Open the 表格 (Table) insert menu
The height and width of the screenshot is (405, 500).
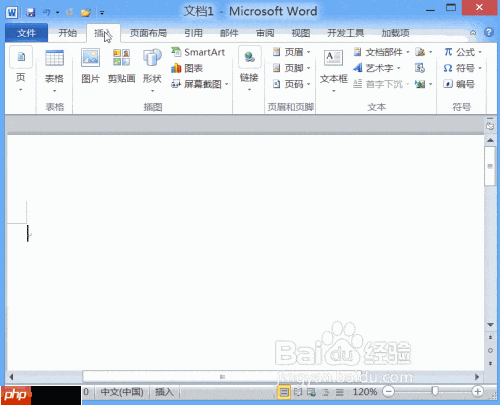[54, 71]
